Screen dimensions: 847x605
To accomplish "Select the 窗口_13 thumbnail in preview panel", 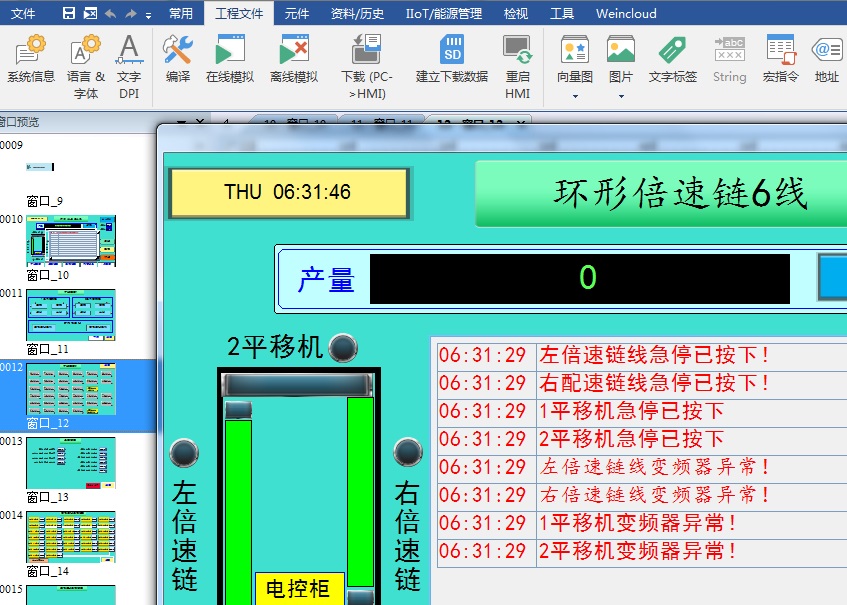I will pos(71,462).
